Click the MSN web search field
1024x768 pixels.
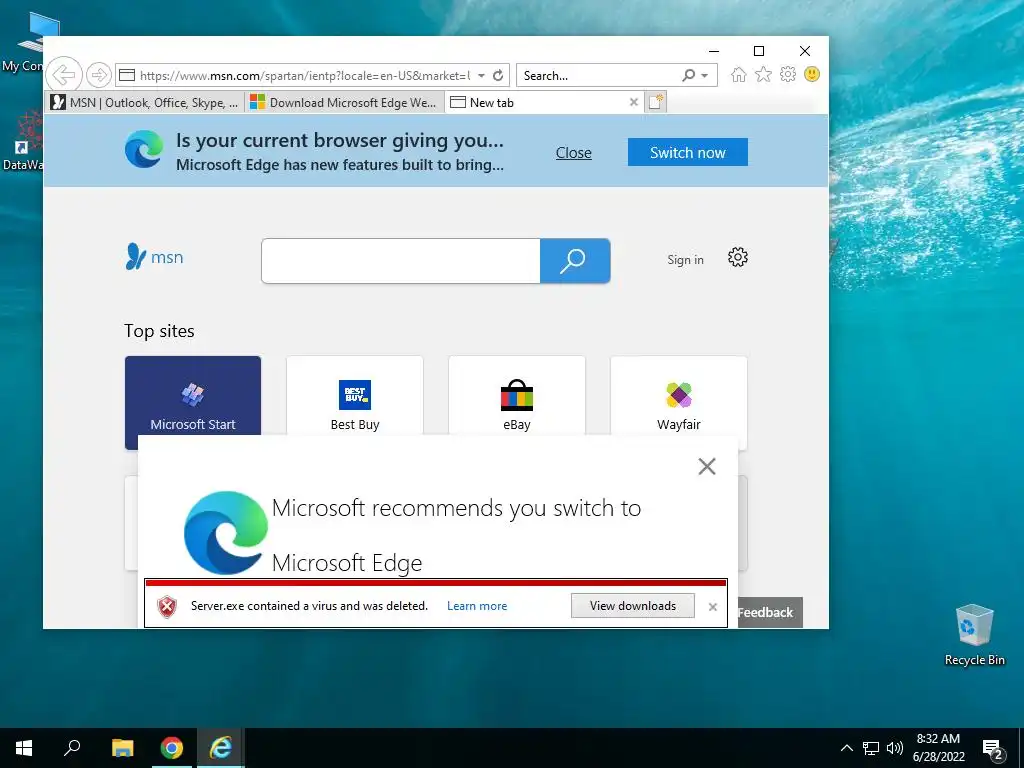[400, 261]
